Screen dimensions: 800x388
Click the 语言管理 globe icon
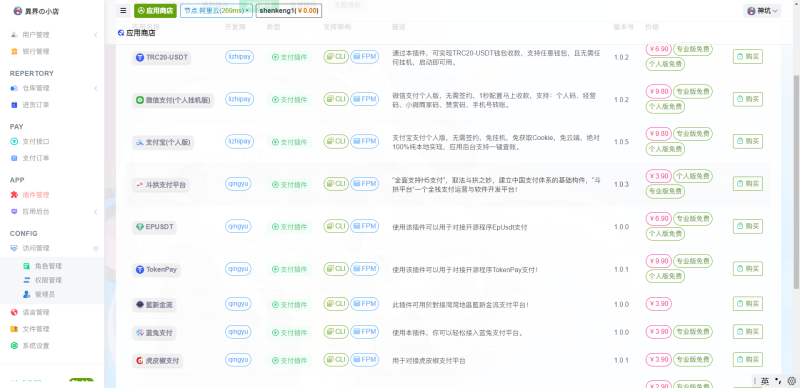tap(14, 312)
